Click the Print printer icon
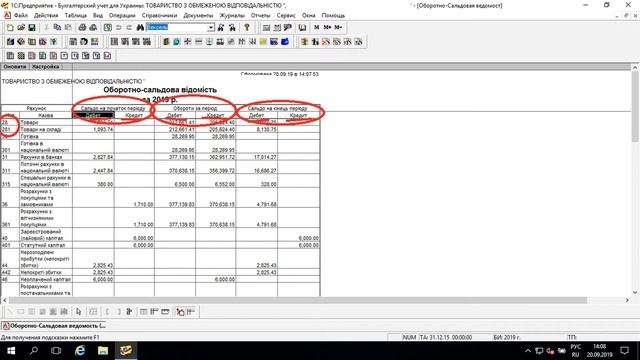 [x=82, y=28]
